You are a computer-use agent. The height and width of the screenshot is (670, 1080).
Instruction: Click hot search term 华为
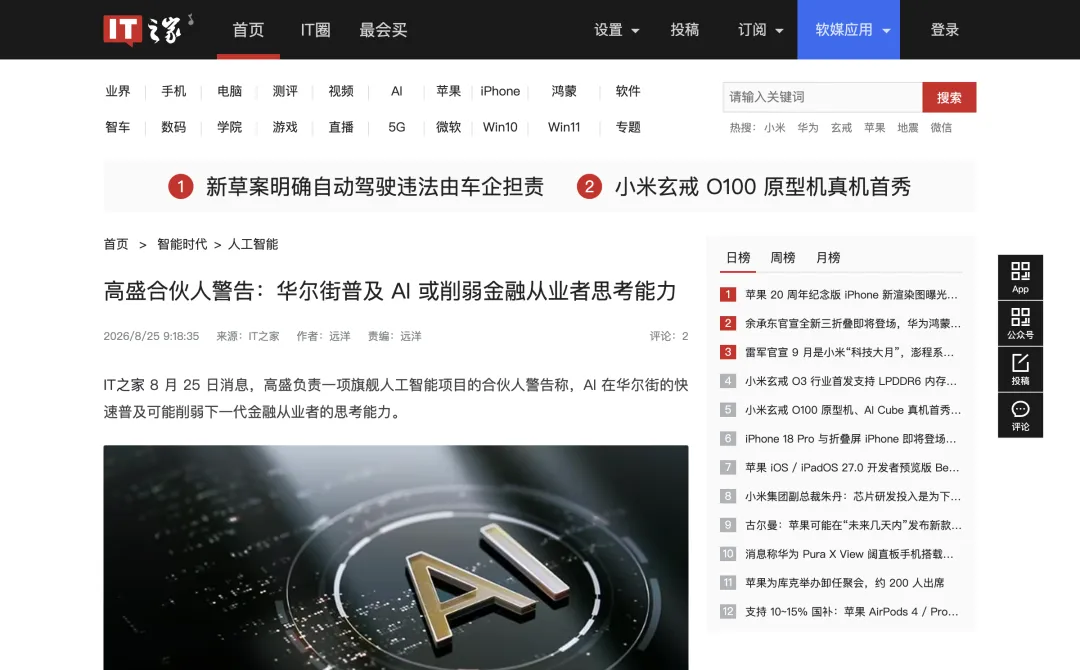tap(808, 127)
